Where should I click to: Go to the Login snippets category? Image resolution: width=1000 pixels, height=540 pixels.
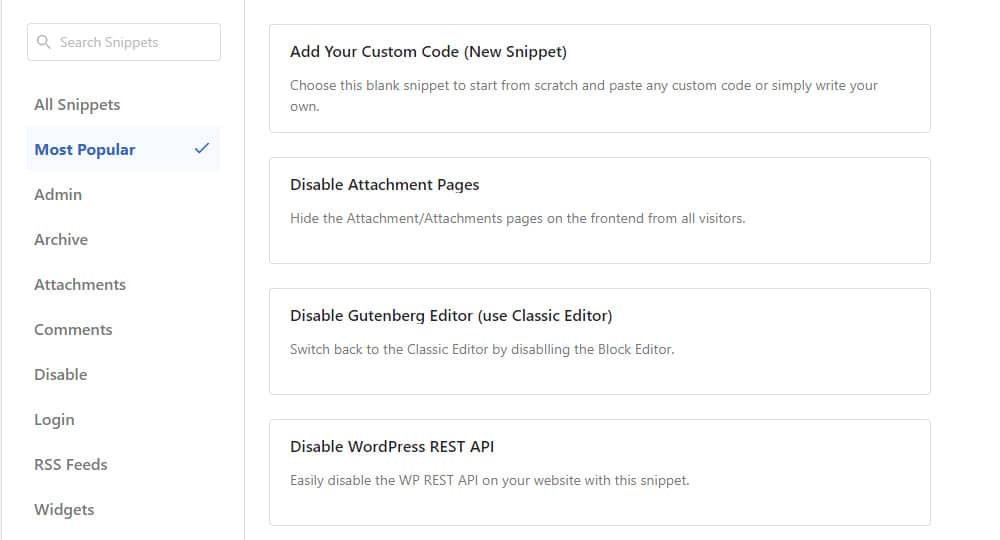[54, 420]
